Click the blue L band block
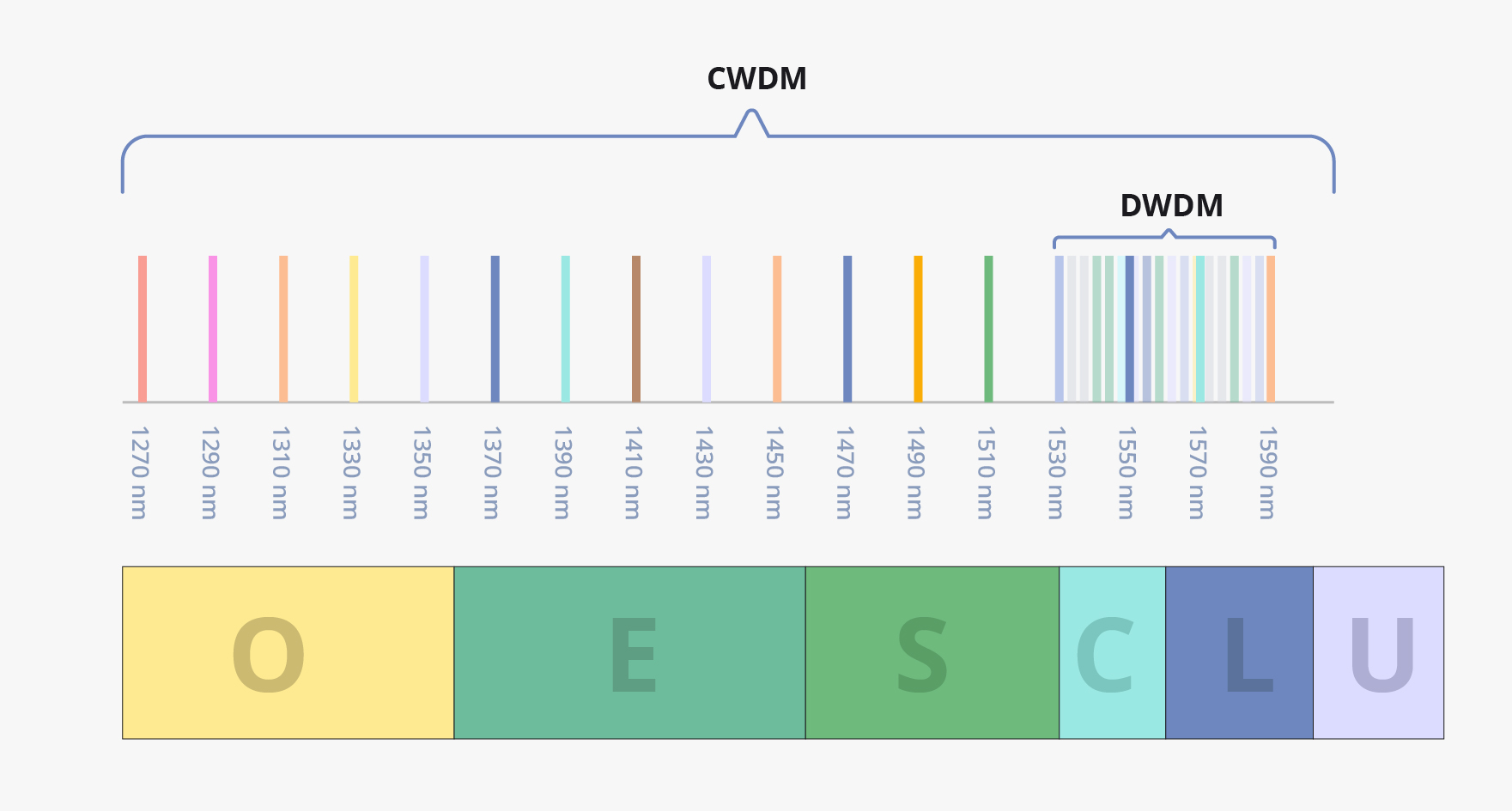The height and width of the screenshot is (811, 1512). (x=1239, y=652)
